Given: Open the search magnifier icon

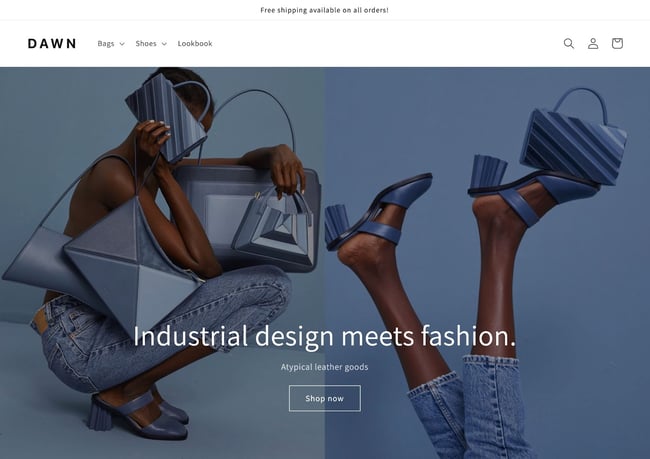Looking at the screenshot, I should [569, 44].
